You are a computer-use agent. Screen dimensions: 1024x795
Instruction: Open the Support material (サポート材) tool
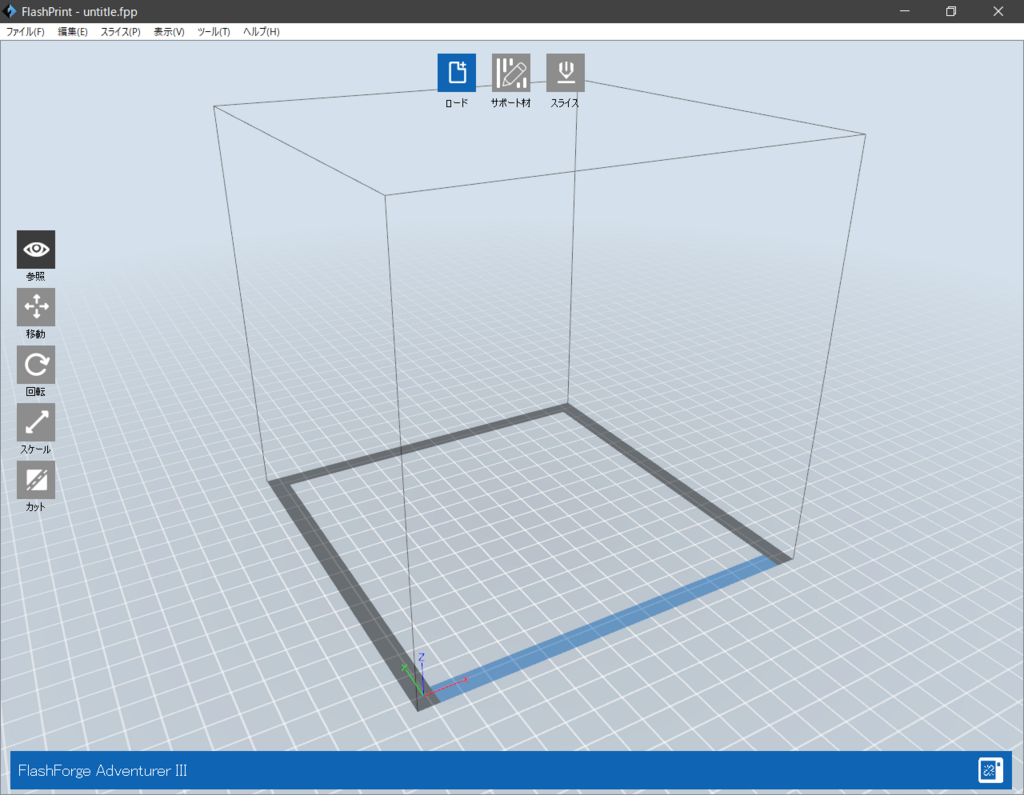(511, 73)
